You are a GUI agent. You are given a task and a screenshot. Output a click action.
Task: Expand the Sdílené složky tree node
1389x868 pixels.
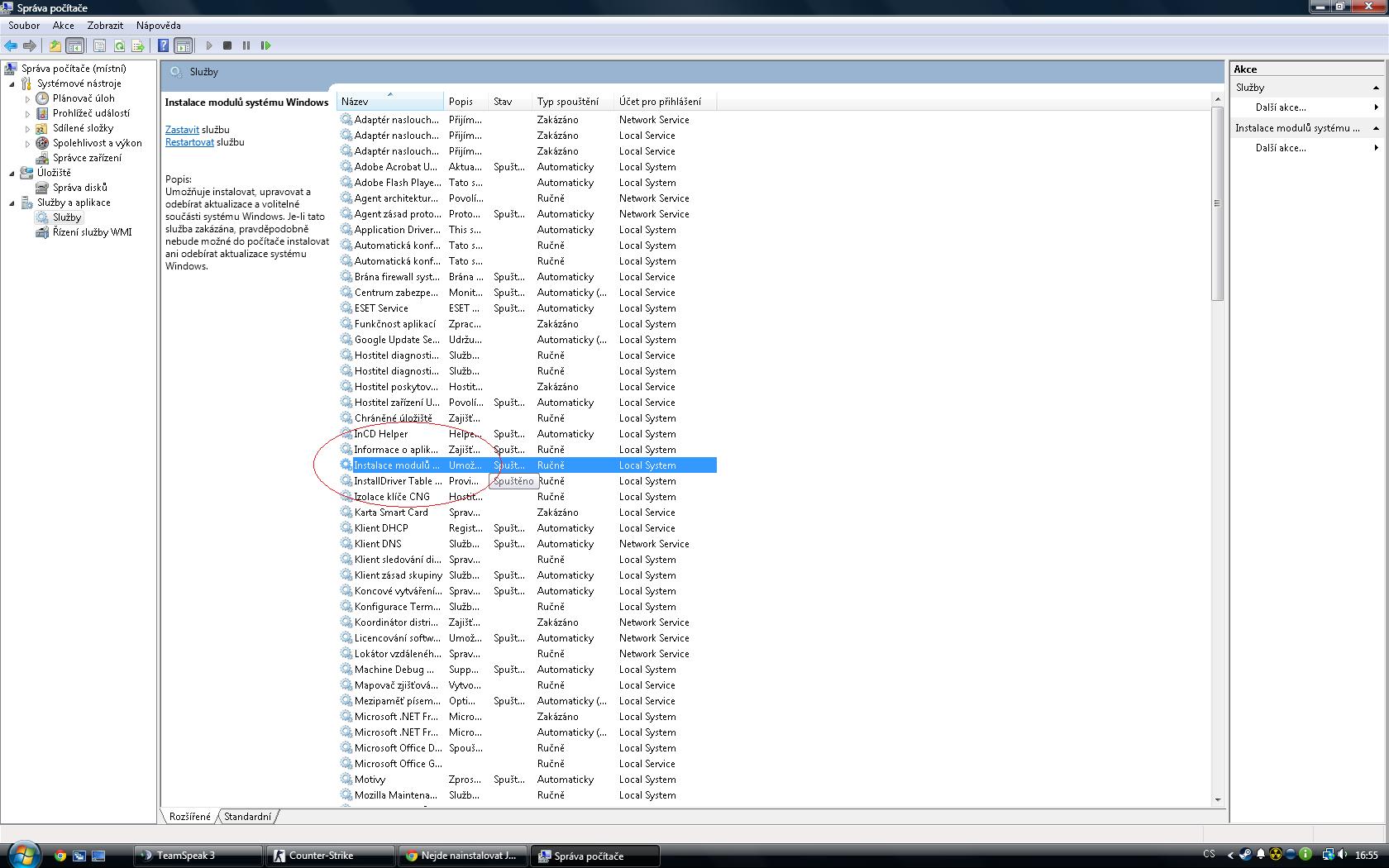(x=27, y=128)
